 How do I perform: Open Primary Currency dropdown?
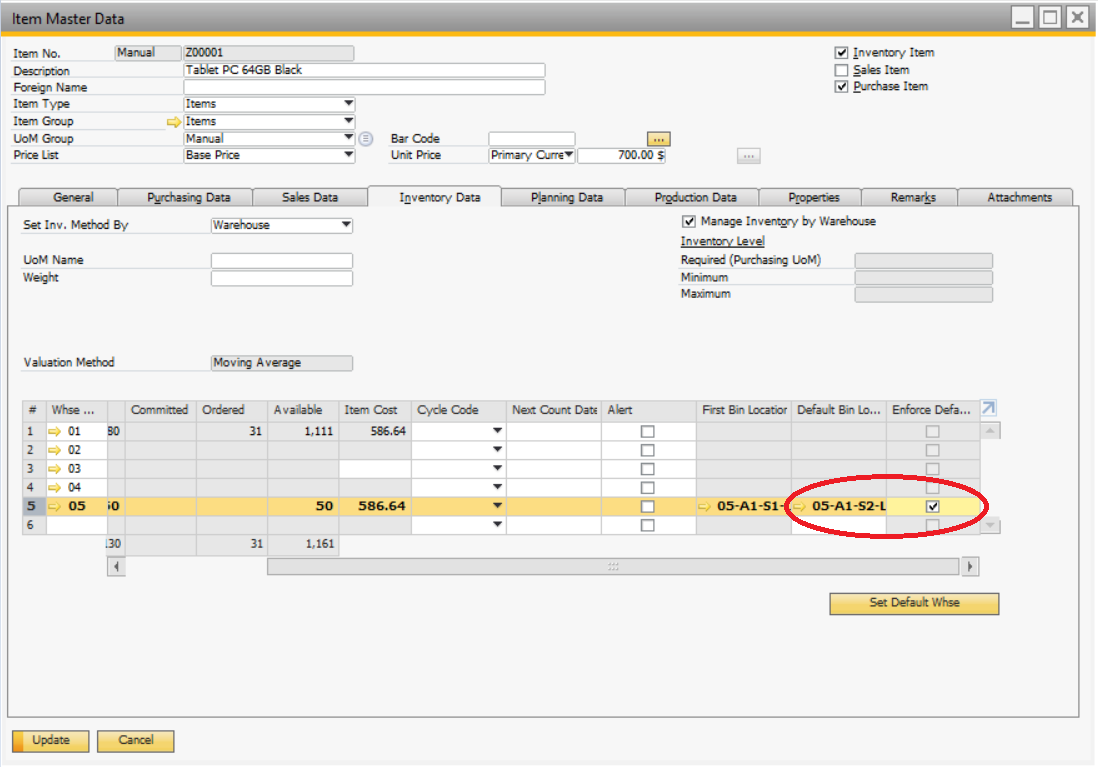coord(569,155)
